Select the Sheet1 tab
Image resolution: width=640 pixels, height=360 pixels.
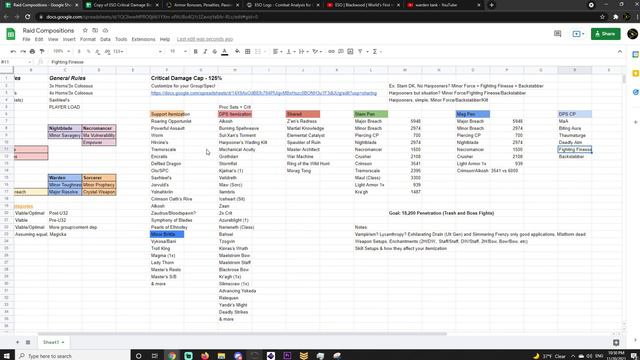tap(53, 342)
